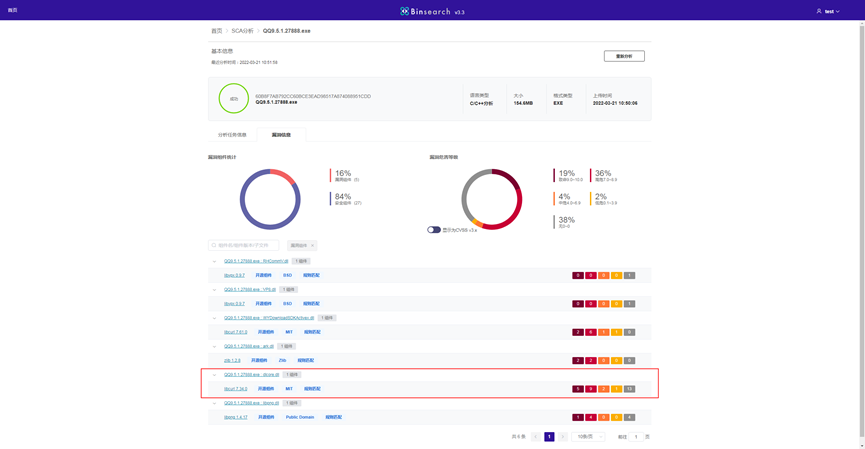Click the Binsearch logo icon
Viewport: 865px width, 449px height.
coord(405,11)
